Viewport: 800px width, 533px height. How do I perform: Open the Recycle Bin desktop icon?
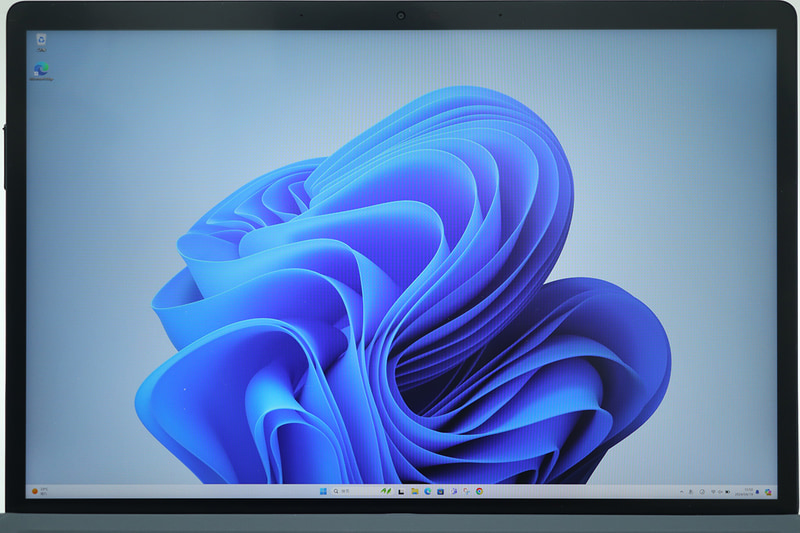pos(41,42)
